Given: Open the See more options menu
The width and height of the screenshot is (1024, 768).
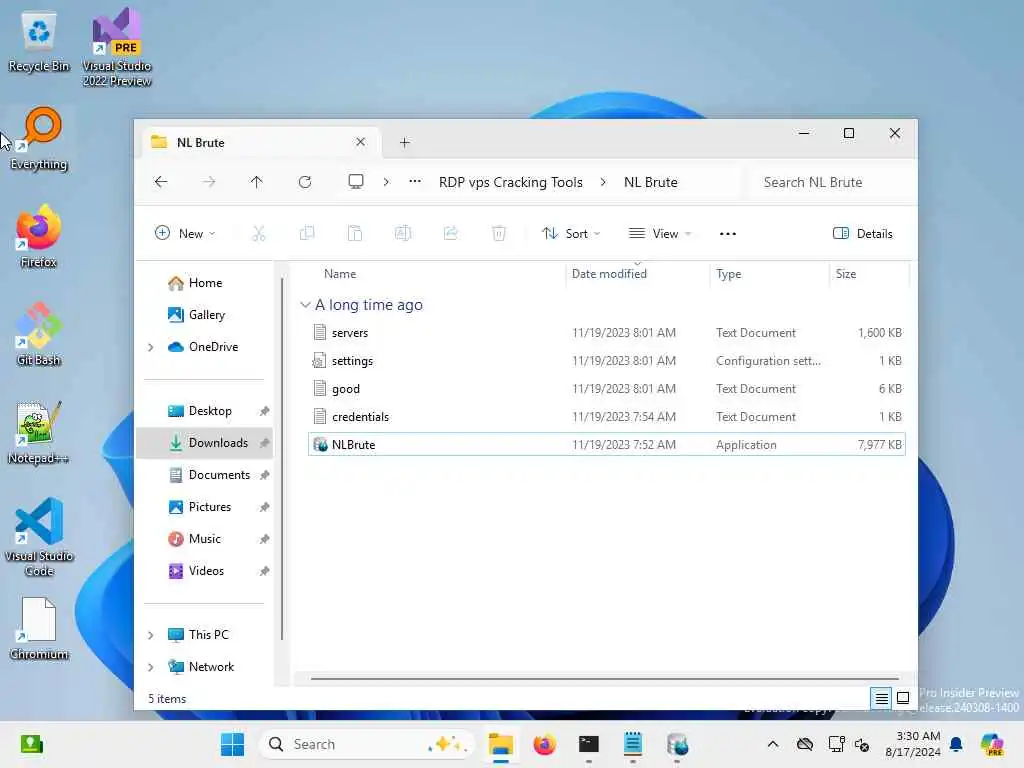Looking at the screenshot, I should 728,234.
